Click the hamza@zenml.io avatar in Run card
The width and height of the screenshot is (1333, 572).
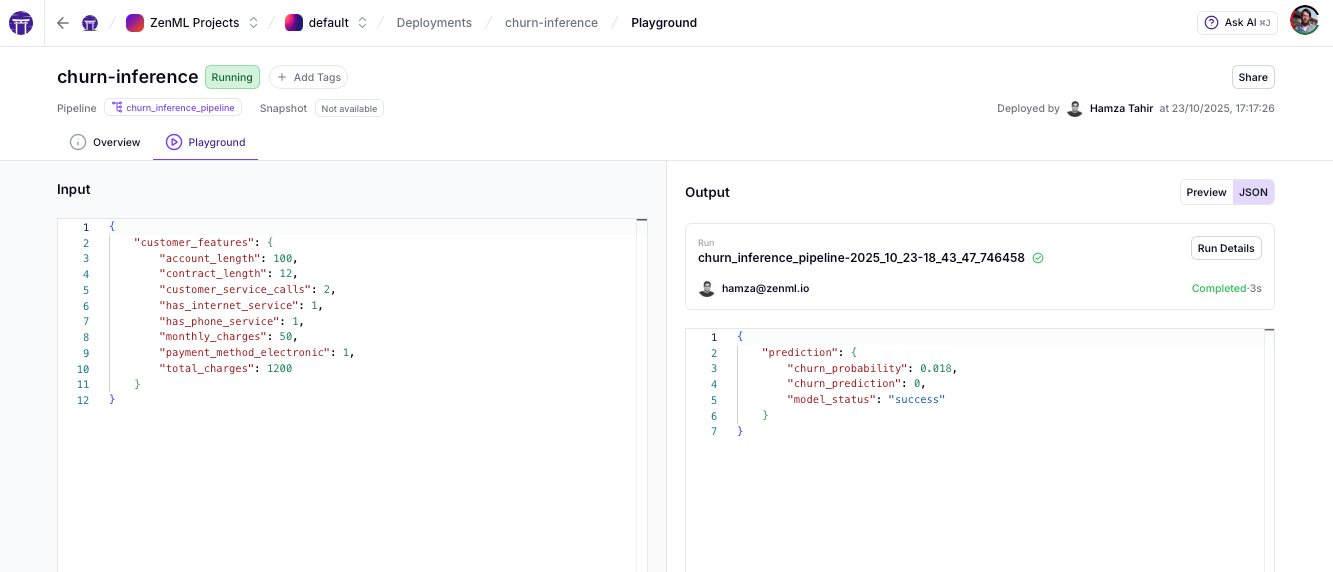[707, 289]
